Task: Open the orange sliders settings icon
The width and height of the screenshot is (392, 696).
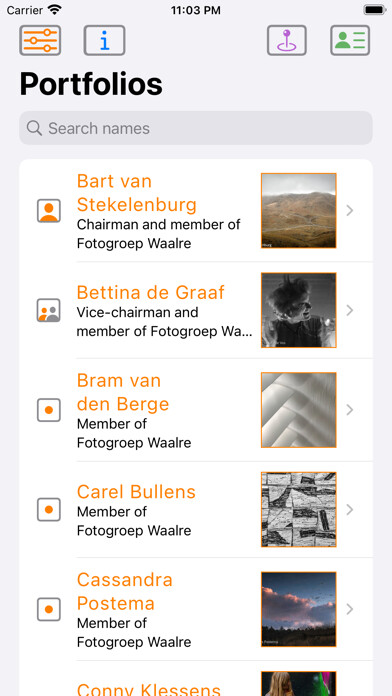Action: tap(40, 40)
